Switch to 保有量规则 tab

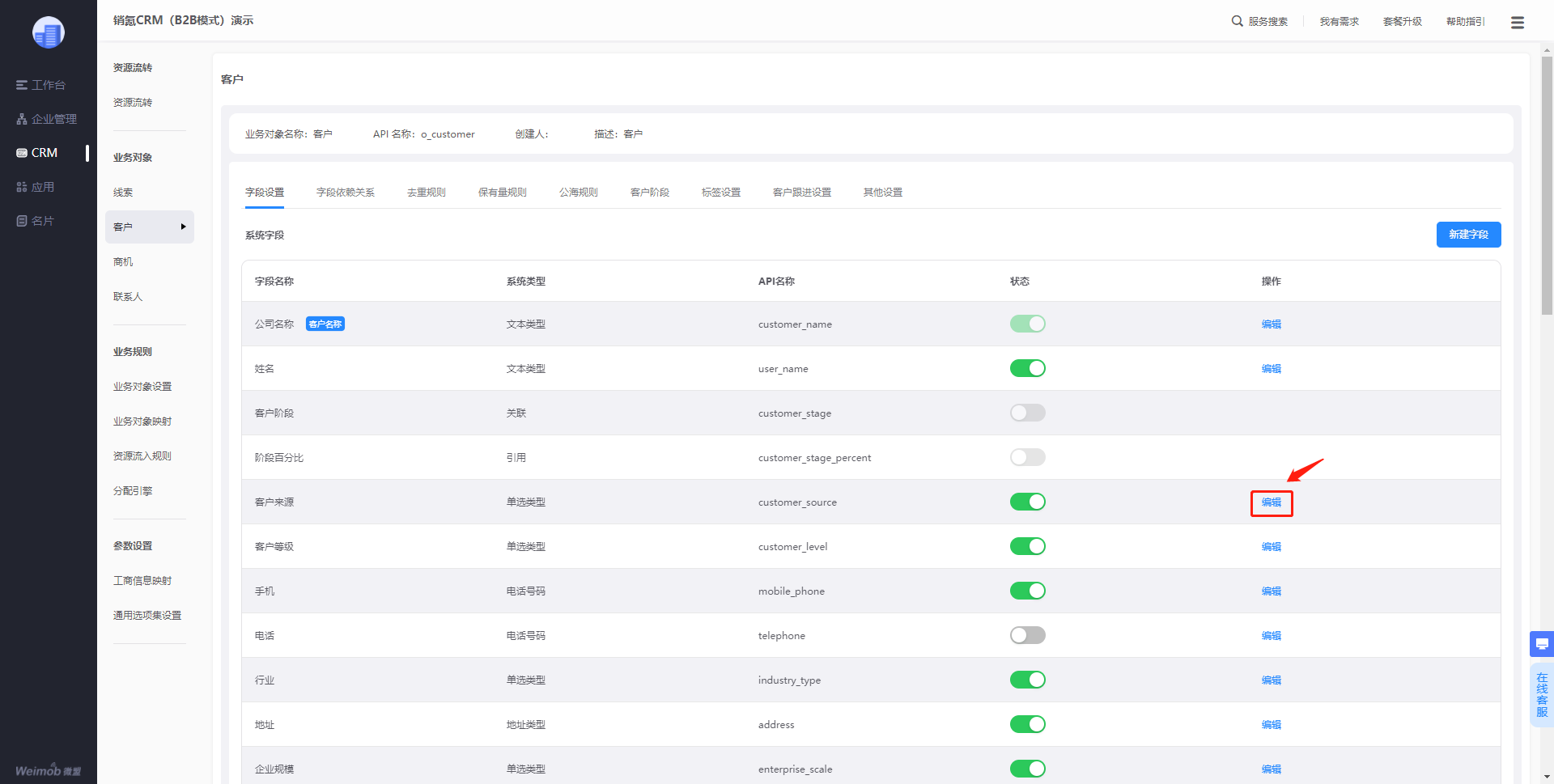coord(503,193)
